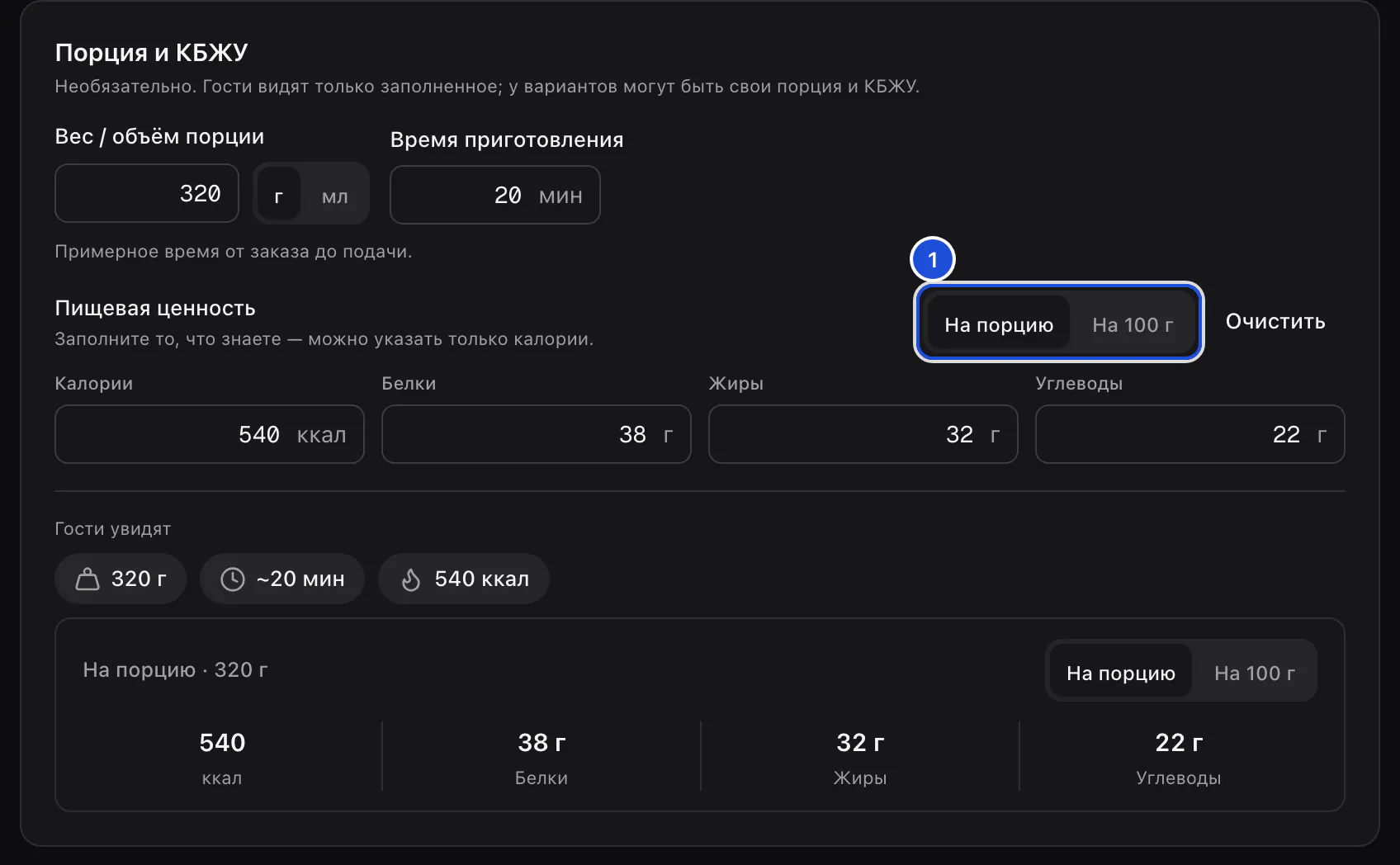Screen dimensions: 1400x865
Task: Click the '~20 мин' guest chip
Action: 282,579
